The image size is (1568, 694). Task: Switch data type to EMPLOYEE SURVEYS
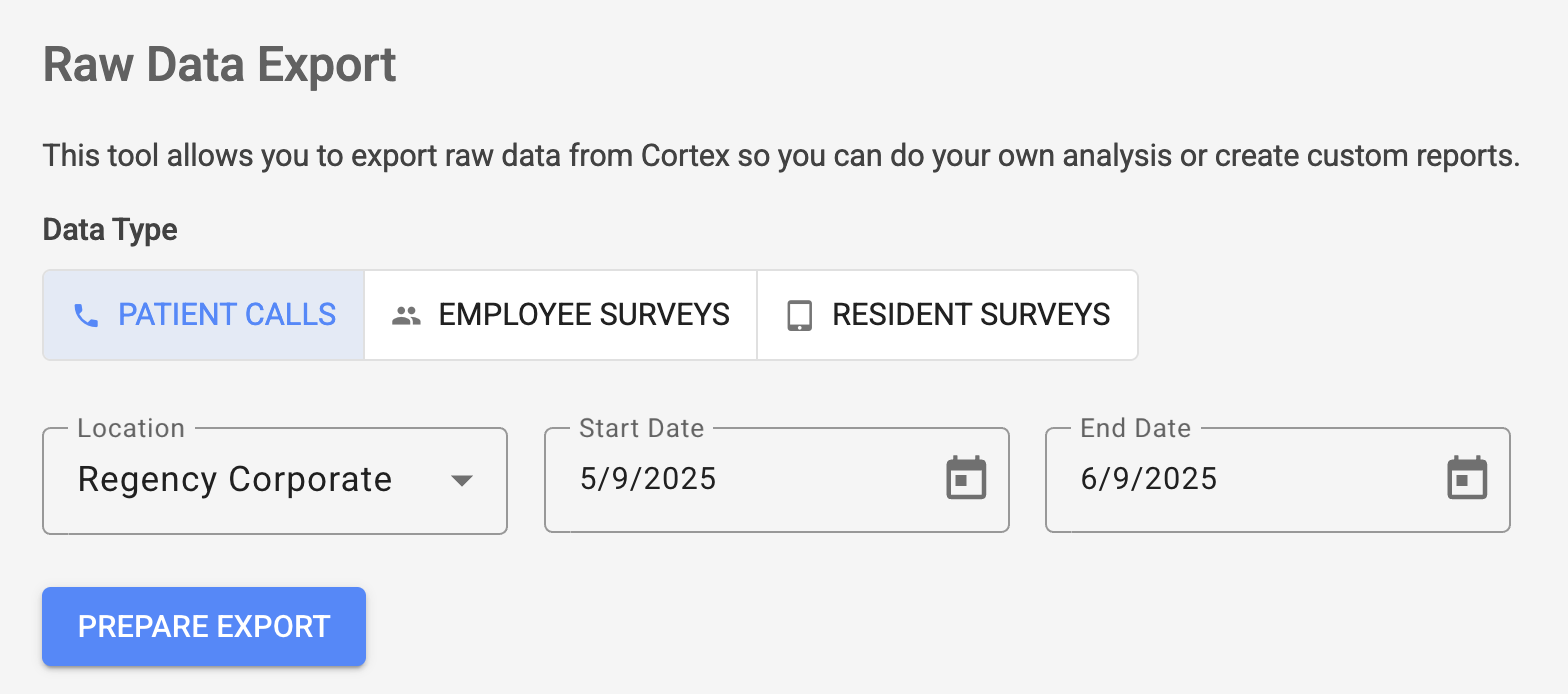click(561, 315)
